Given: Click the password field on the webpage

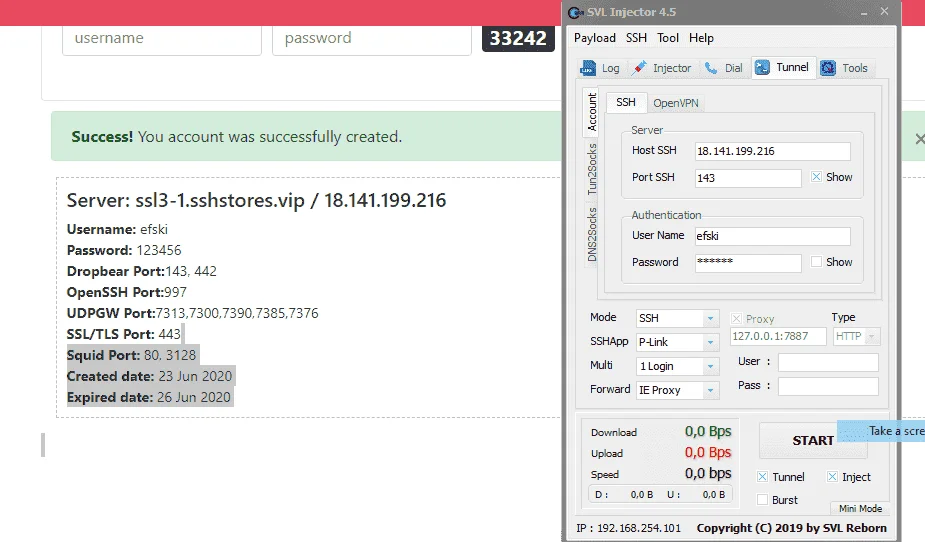Looking at the screenshot, I should (x=372, y=38).
